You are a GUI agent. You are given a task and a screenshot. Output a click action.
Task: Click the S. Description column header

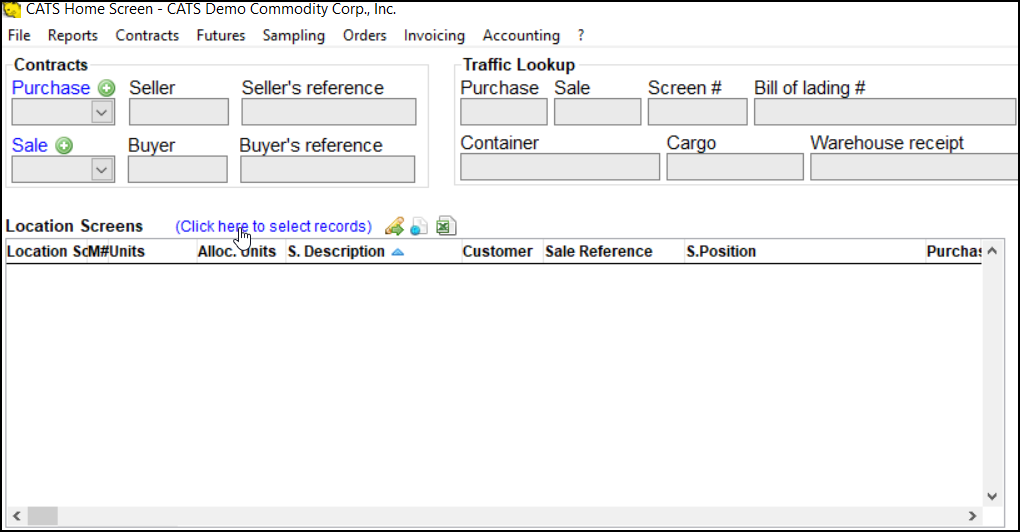[373, 252]
